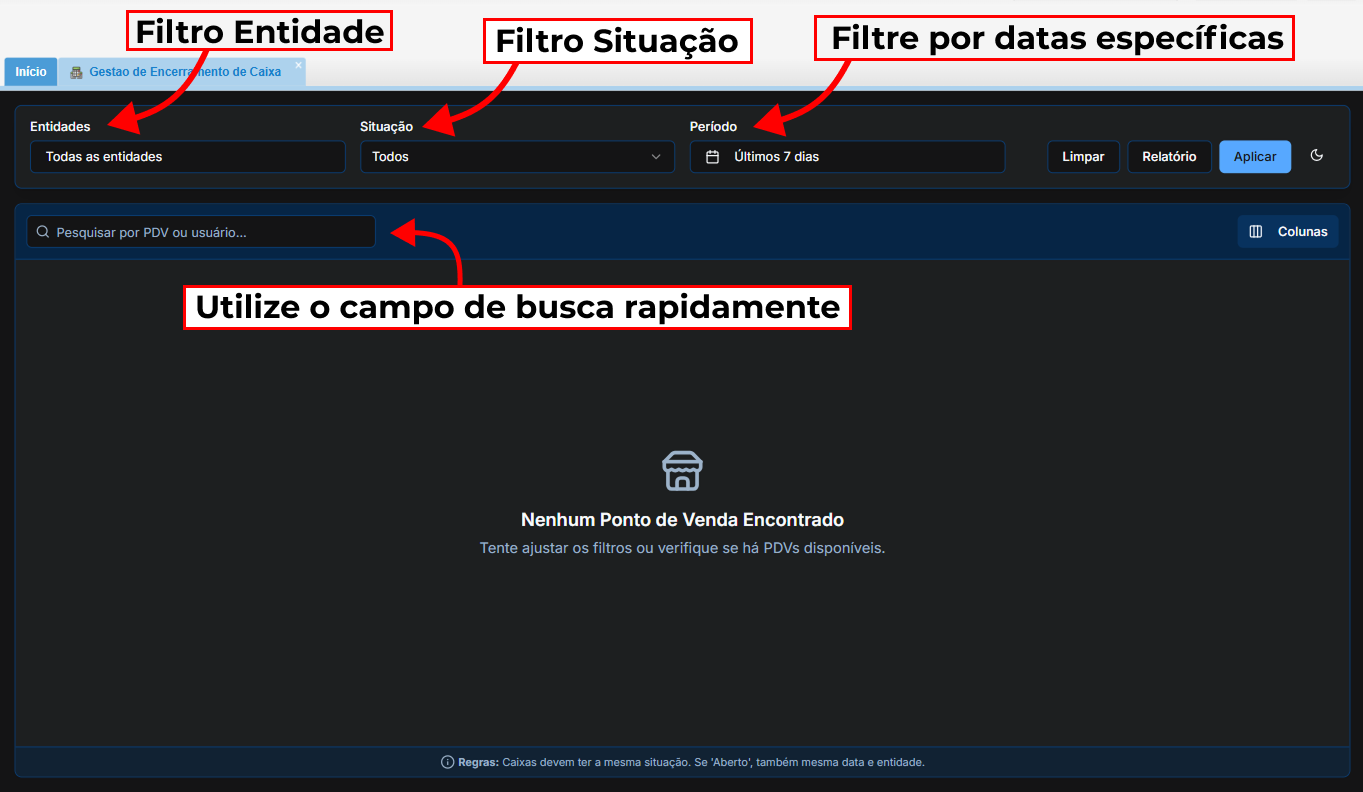Close the Gestao de Encerramento de Caixa tab
Viewport: 1363px width, 792px height.
click(298, 65)
